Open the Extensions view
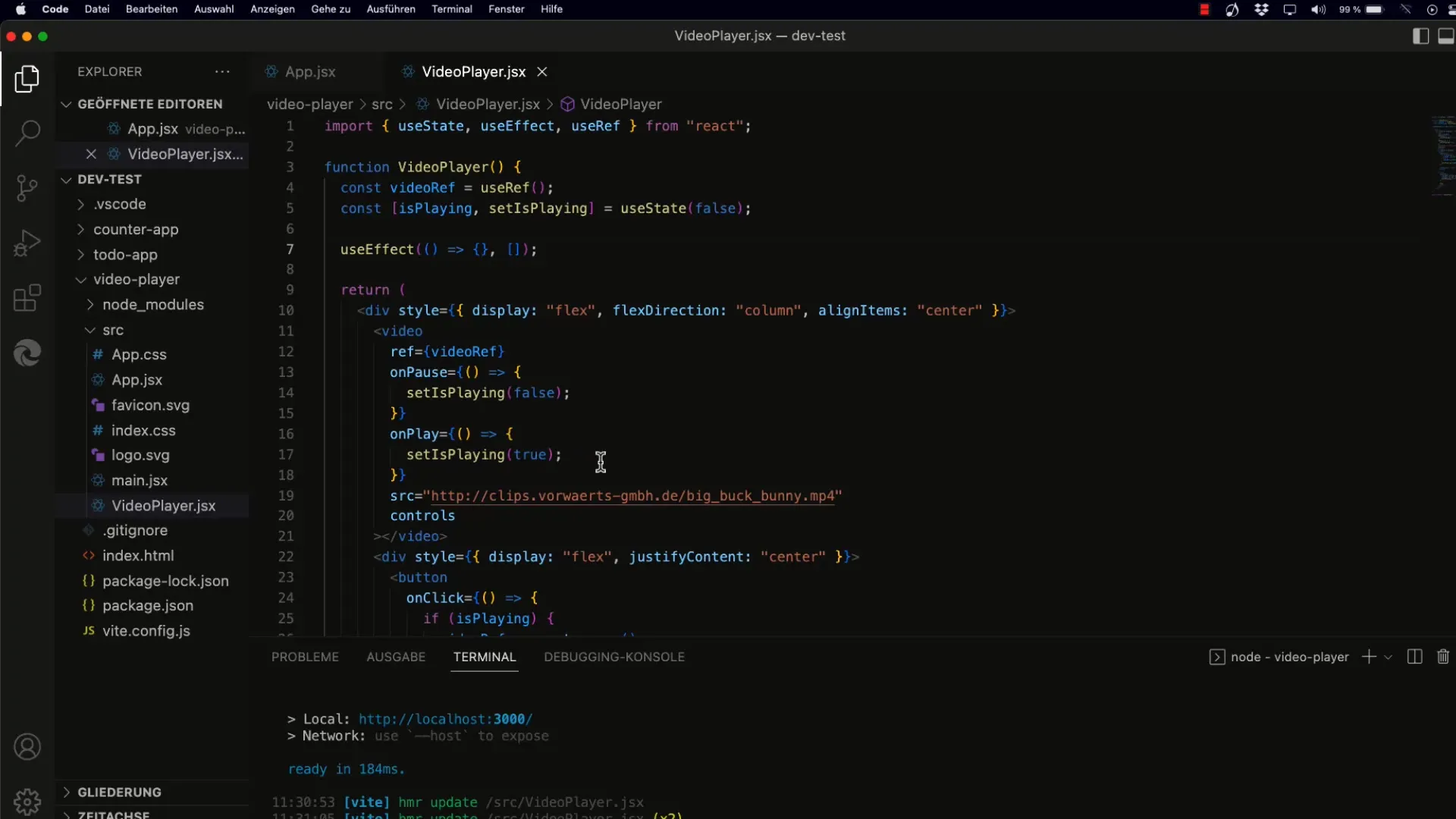The height and width of the screenshot is (819, 1456). pos(27,298)
